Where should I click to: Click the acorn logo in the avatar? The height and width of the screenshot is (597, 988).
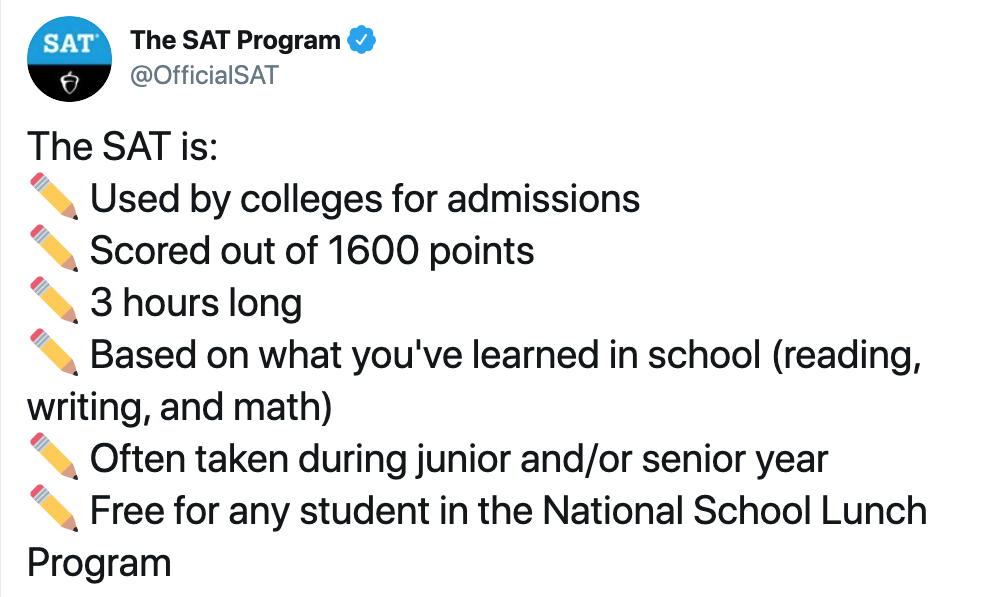69,83
